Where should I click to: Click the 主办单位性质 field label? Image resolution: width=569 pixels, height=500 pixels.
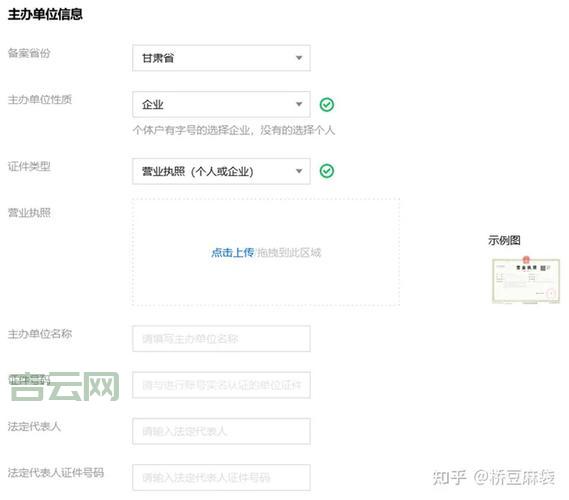point(40,99)
